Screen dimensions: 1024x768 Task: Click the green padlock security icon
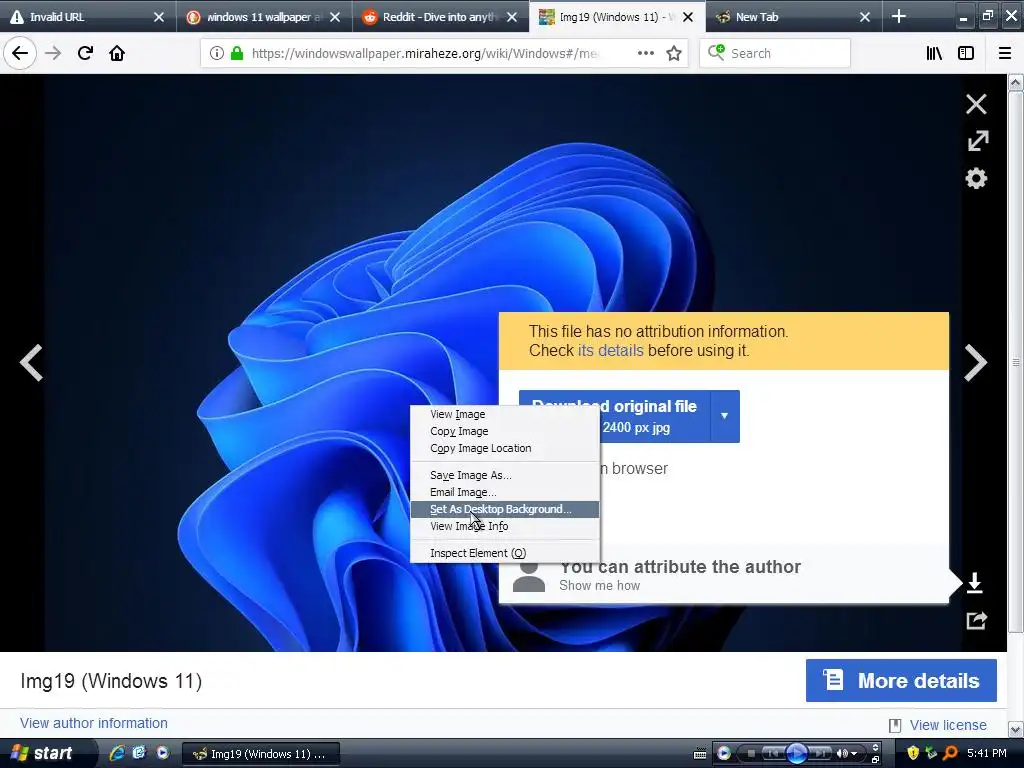[236, 54]
